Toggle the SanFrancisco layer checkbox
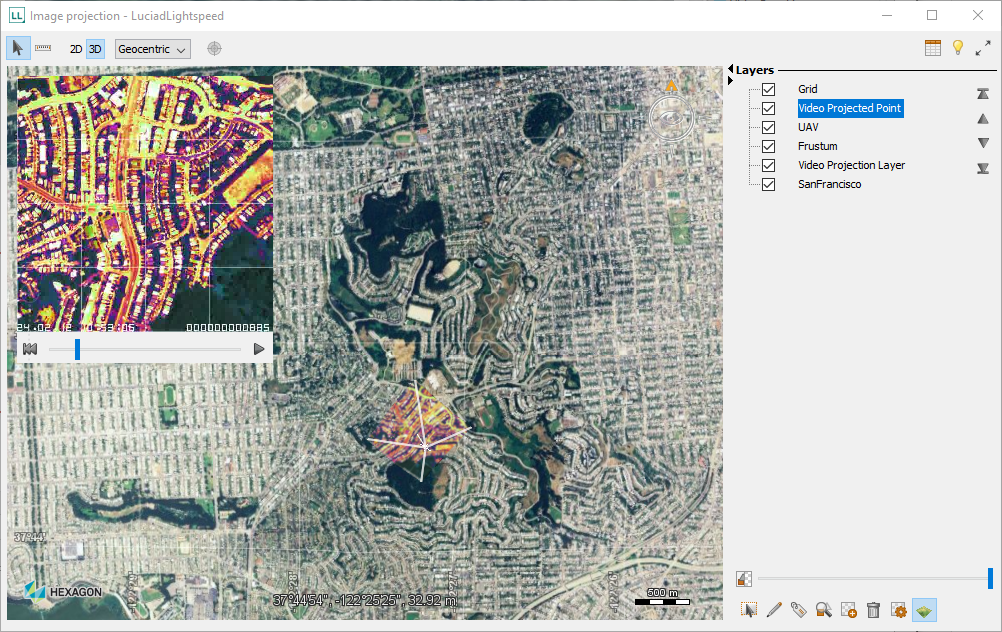 [769, 185]
